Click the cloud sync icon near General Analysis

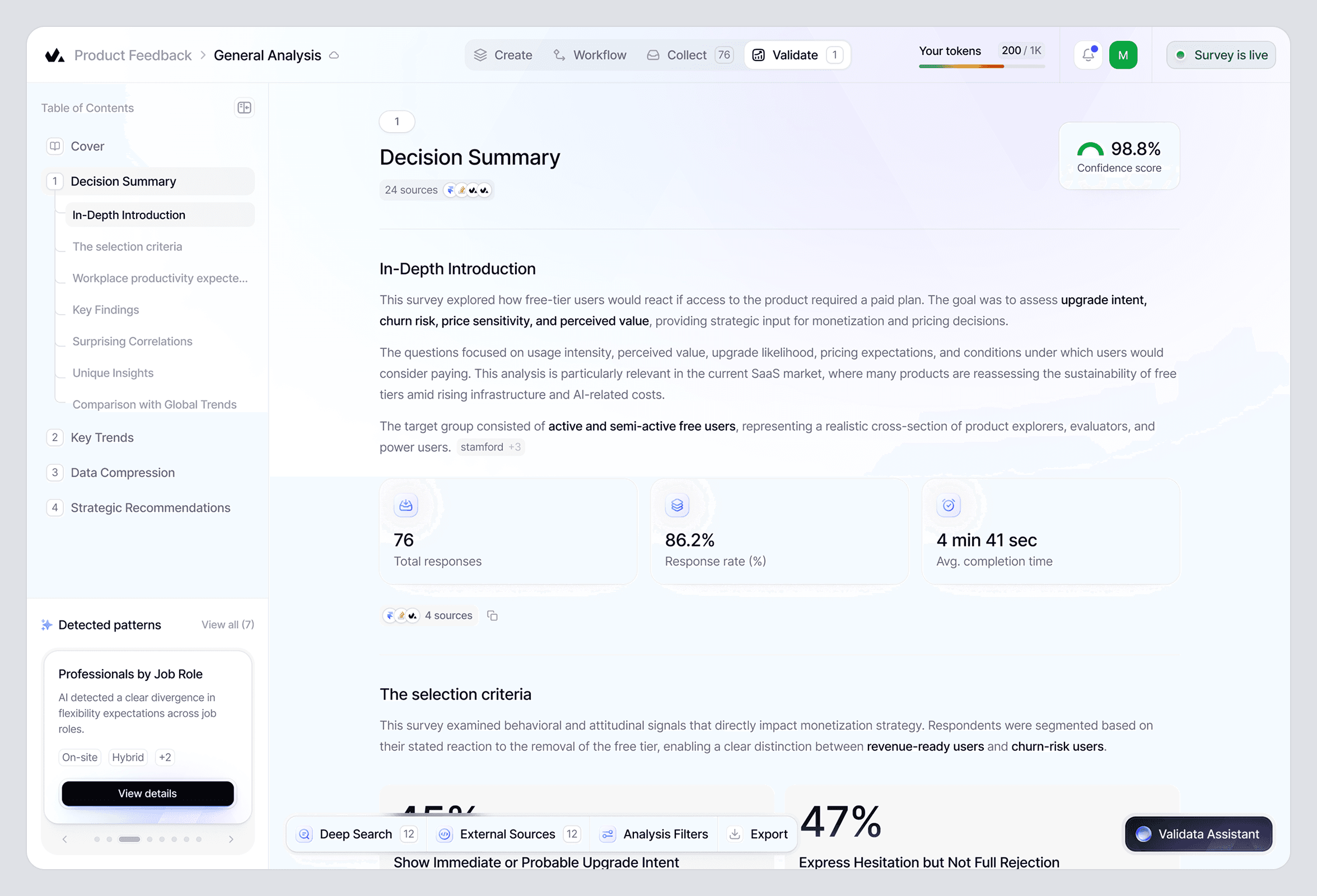tap(334, 55)
